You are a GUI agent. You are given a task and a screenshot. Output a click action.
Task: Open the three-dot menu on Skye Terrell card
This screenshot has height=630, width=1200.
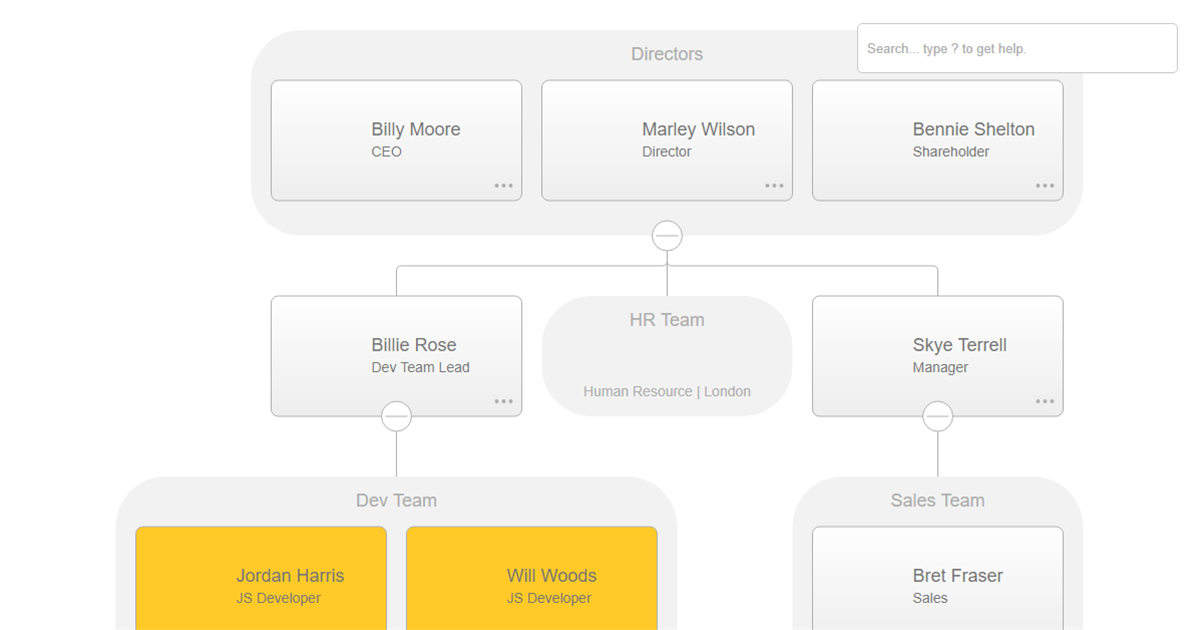(x=1045, y=402)
